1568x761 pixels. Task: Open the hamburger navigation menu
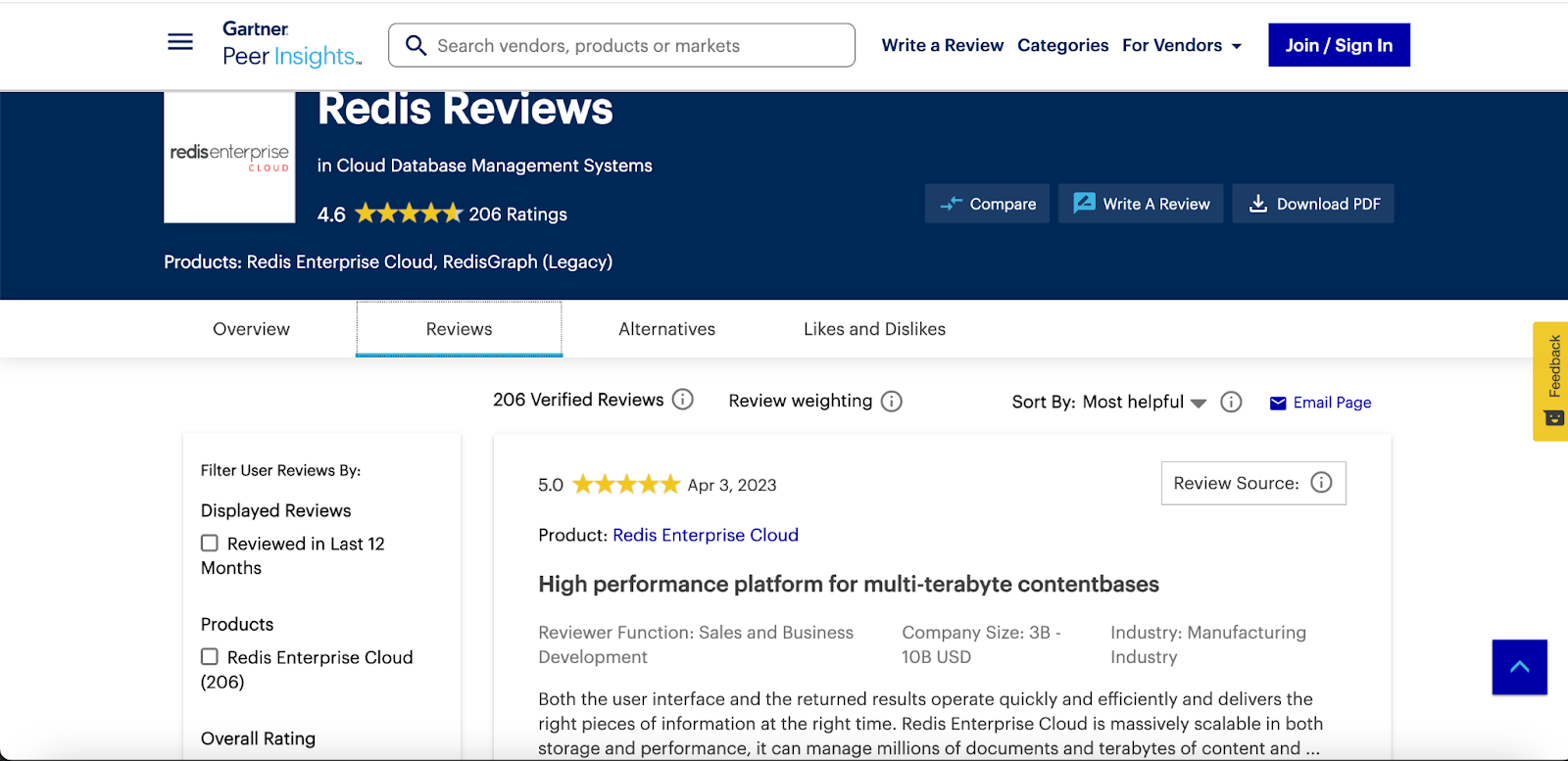pyautogui.click(x=180, y=42)
